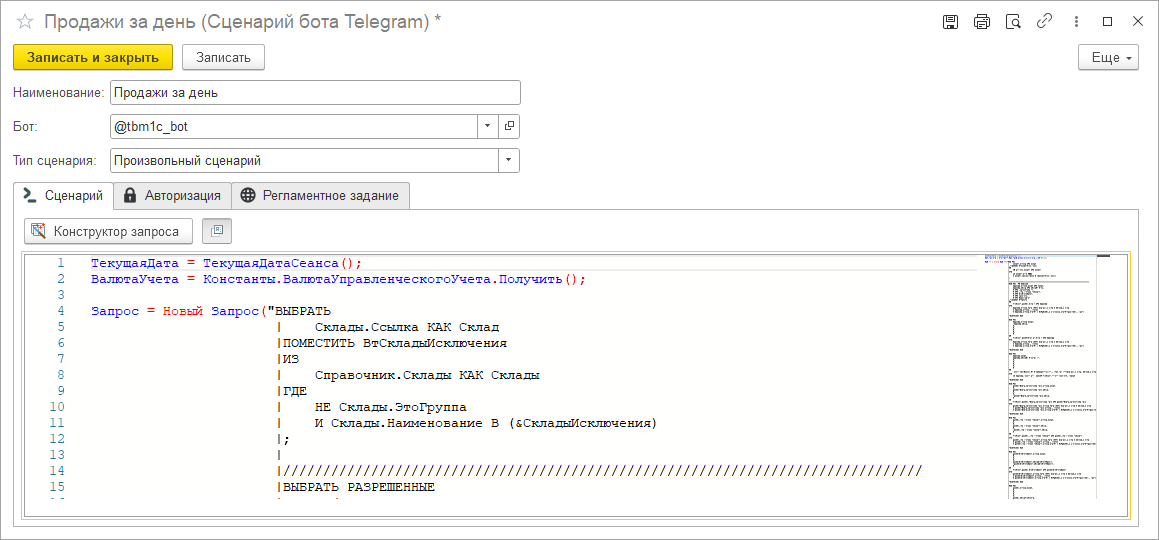Click the ГДЕ keyword on line 9
1159x540 pixels.
point(294,391)
